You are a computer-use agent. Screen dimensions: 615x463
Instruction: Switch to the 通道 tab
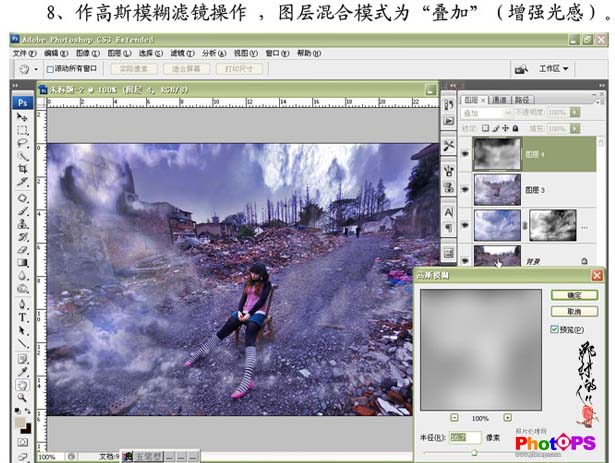point(499,100)
